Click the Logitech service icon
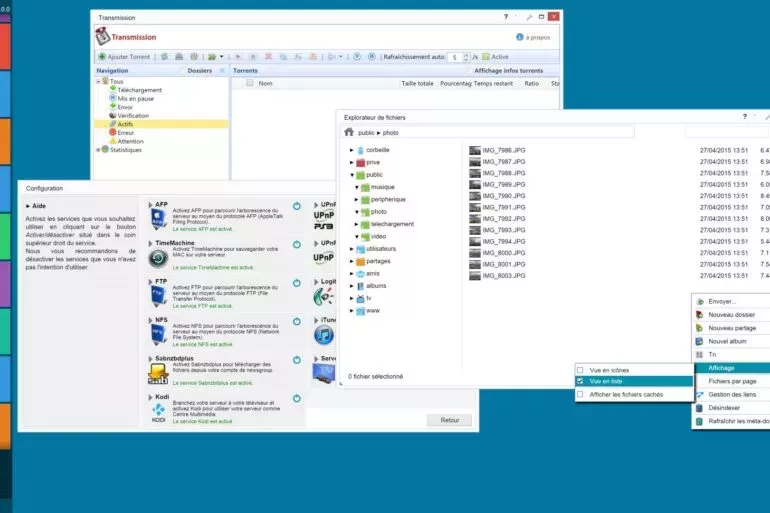770x513 pixels. pos(323,297)
